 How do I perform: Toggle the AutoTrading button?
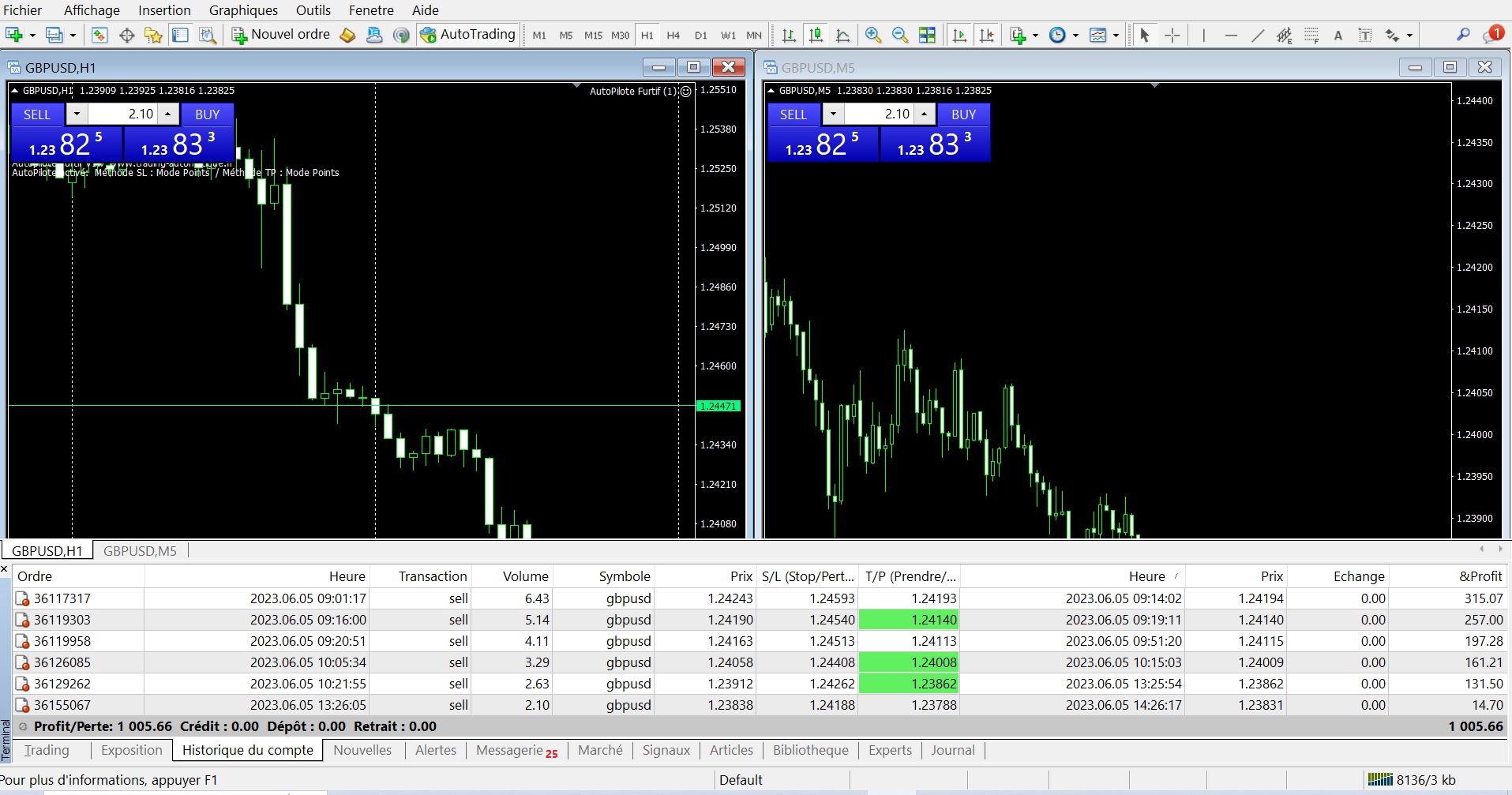coord(468,35)
